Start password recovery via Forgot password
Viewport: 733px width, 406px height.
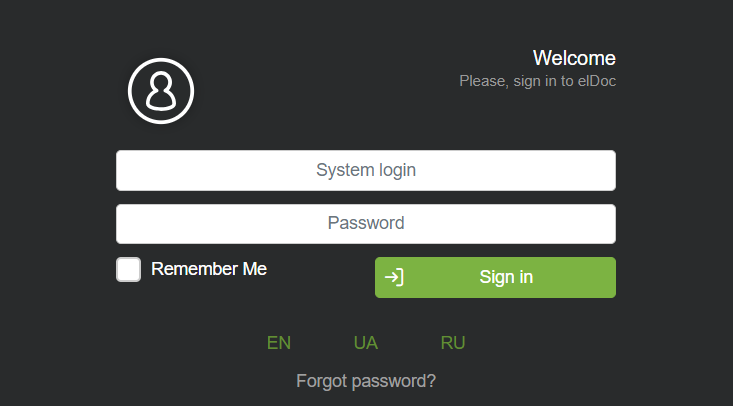366,381
